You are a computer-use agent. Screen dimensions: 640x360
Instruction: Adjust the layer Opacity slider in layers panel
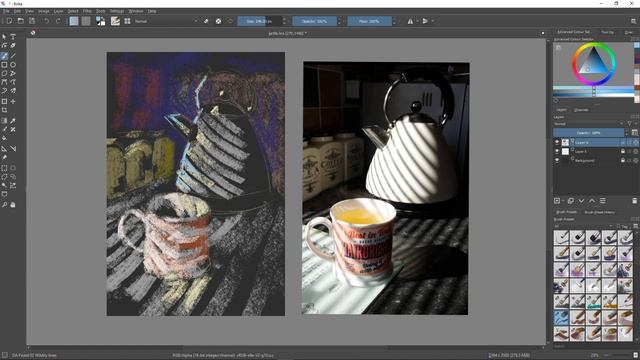589,133
